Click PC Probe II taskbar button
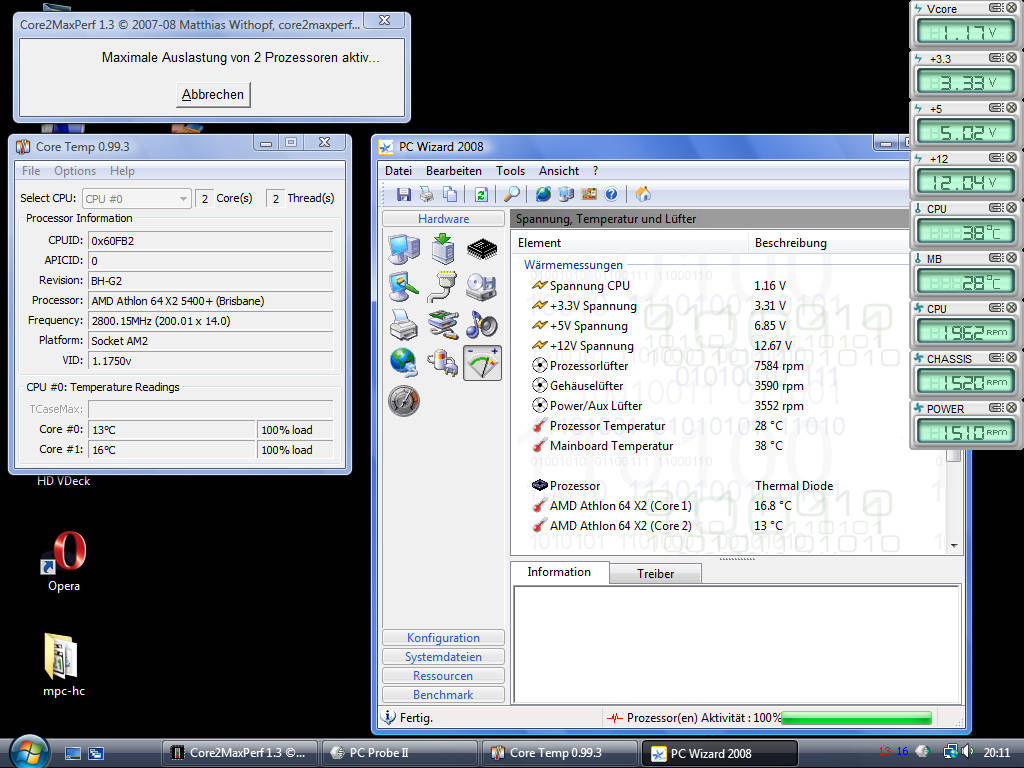 coord(399,753)
